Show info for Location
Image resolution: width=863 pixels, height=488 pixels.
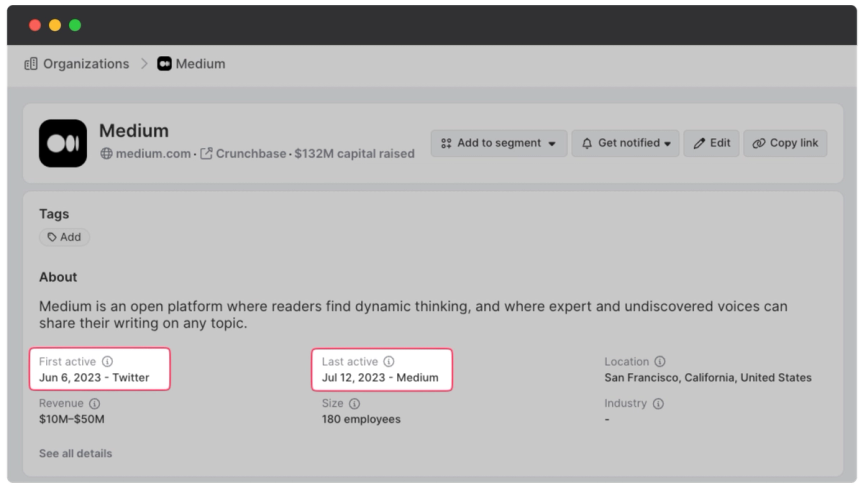(659, 361)
